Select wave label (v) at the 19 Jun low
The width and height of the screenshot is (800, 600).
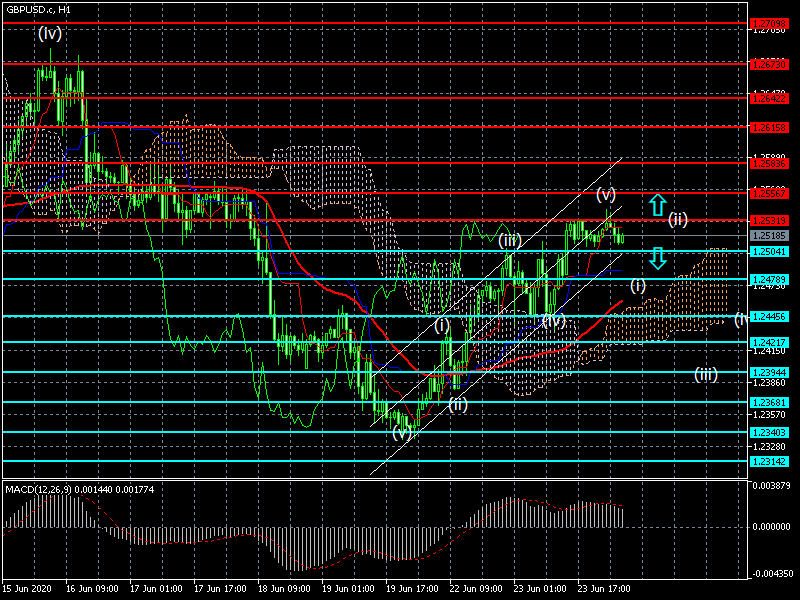[402, 433]
